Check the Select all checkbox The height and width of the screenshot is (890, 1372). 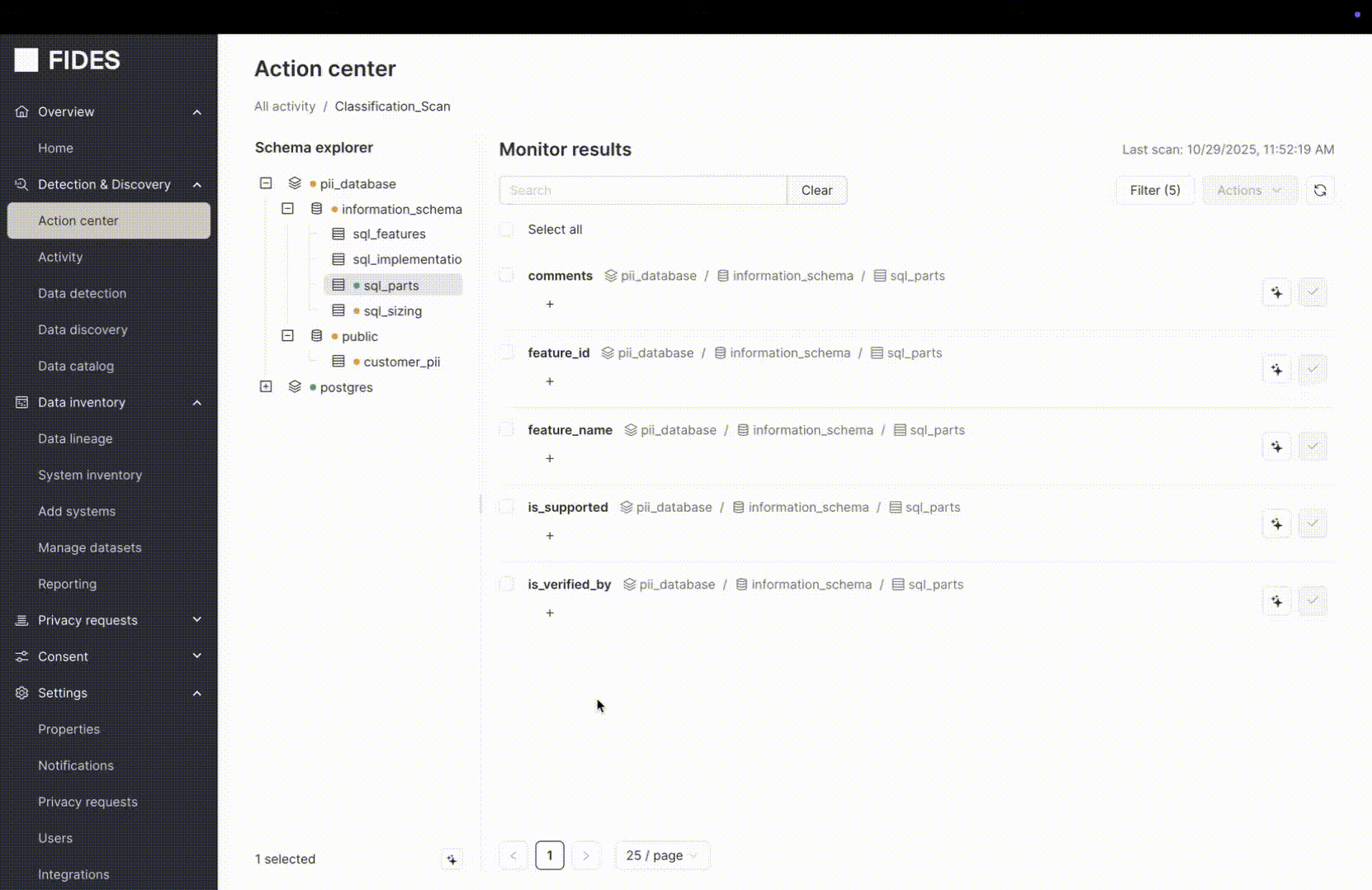click(x=507, y=230)
